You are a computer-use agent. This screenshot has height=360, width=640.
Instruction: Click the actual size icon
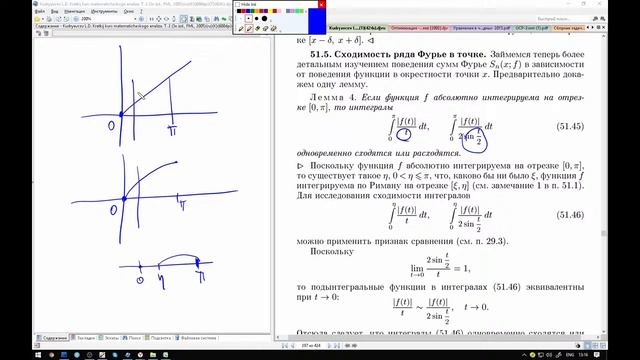tap(151, 19)
